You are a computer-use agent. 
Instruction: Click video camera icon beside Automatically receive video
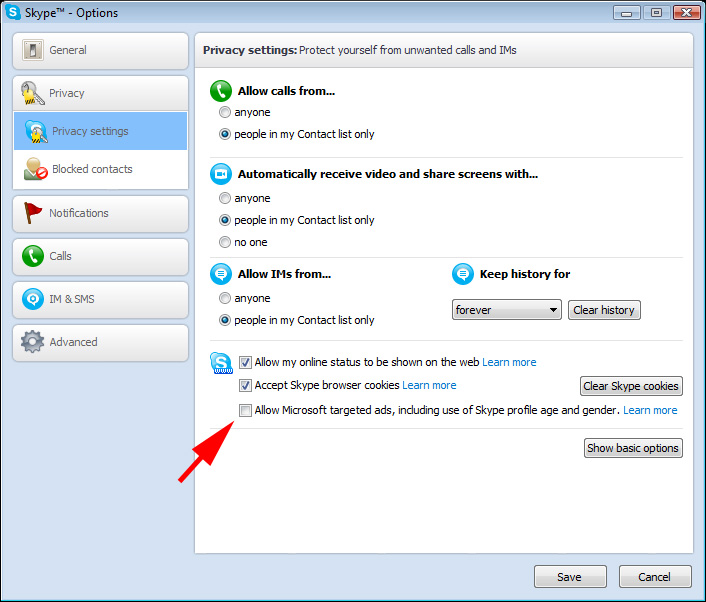point(221,174)
